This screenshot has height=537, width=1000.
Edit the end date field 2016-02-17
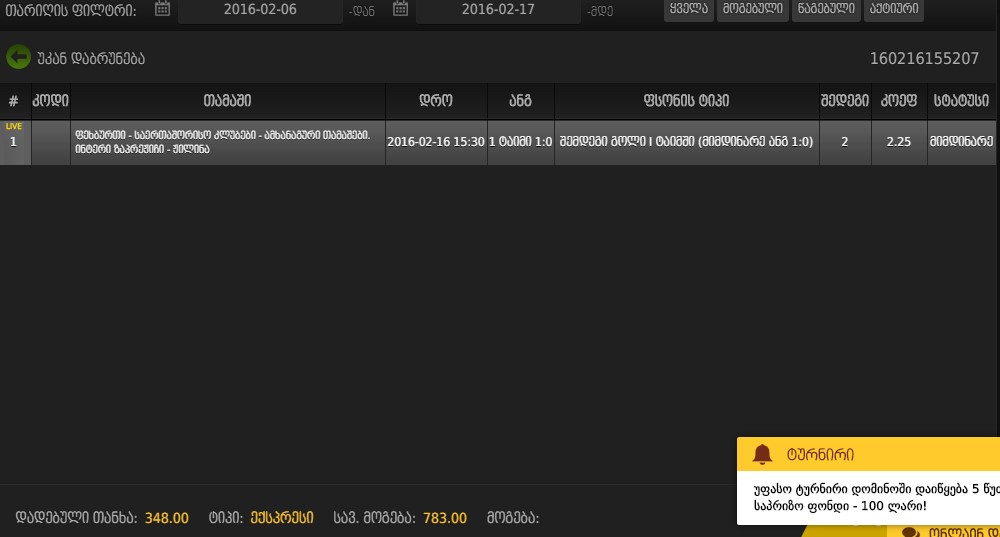pyautogui.click(x=498, y=10)
